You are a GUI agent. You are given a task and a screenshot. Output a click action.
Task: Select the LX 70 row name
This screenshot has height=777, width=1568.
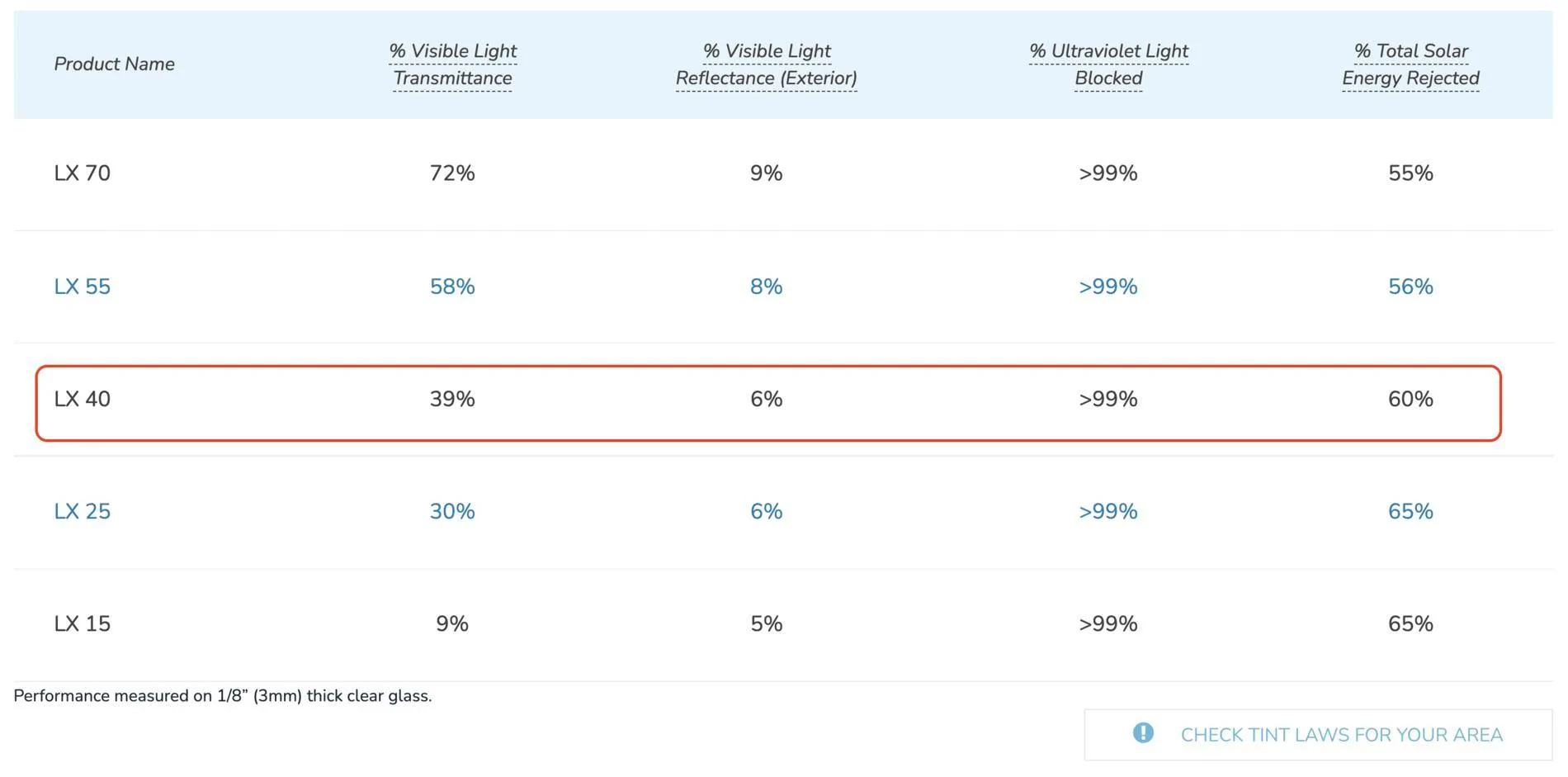click(x=83, y=173)
